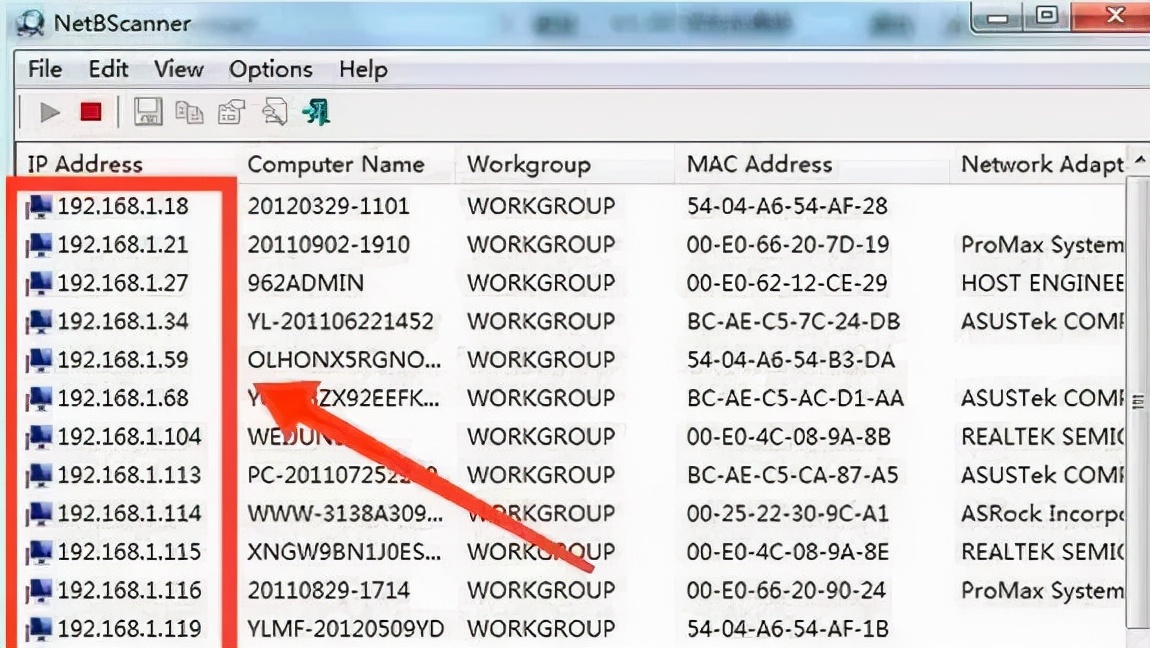Click computer icon beside 192.168.1.34
This screenshot has width=1150, height=648.
[39, 322]
